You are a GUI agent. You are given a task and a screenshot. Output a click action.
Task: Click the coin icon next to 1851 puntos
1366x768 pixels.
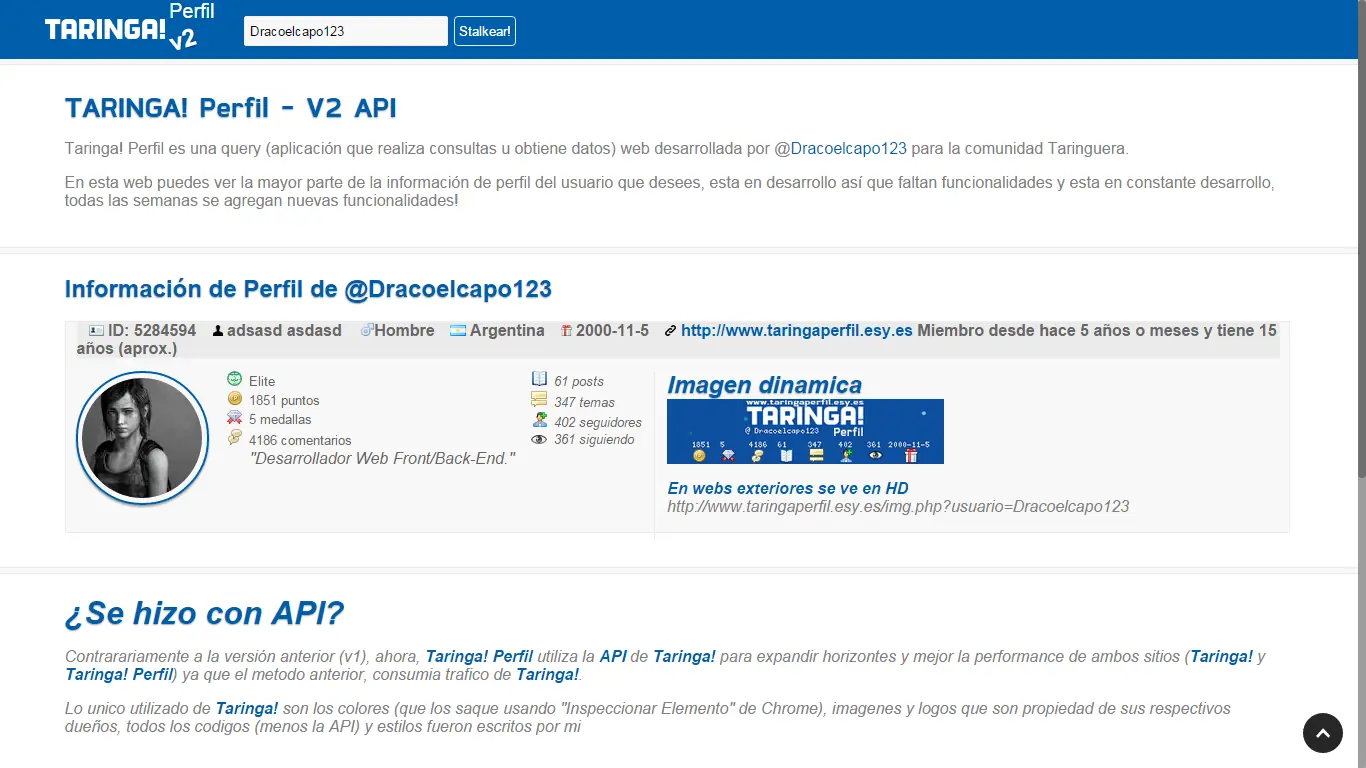coord(235,398)
